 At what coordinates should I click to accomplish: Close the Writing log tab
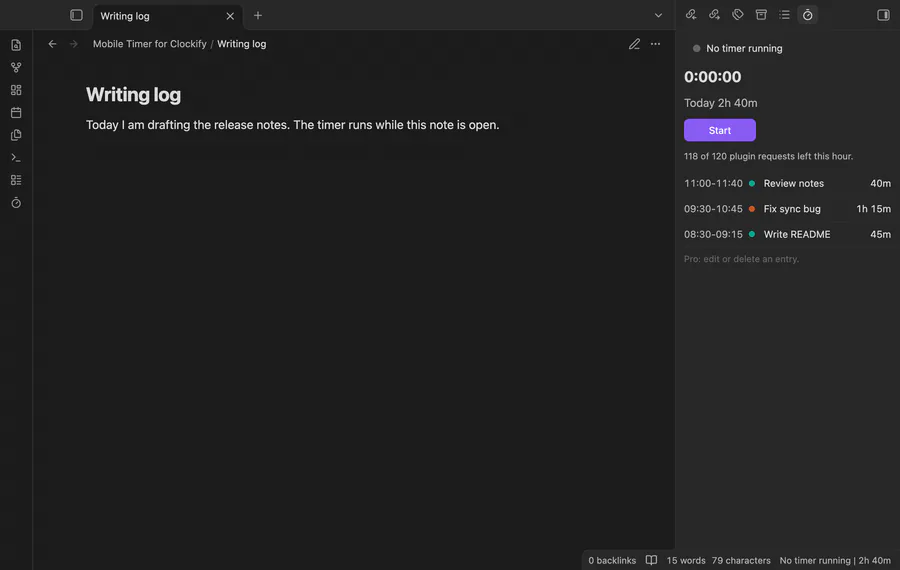pos(230,16)
